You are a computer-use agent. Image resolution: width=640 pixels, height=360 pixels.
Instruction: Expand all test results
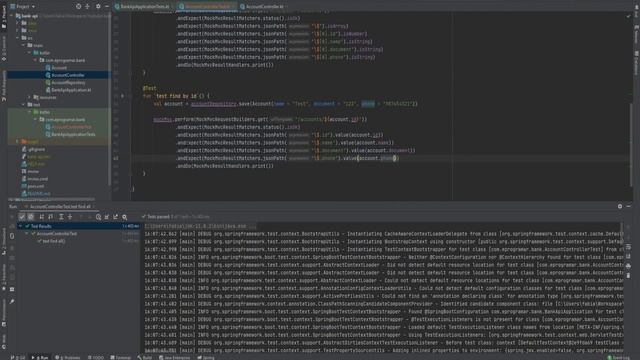61,217
